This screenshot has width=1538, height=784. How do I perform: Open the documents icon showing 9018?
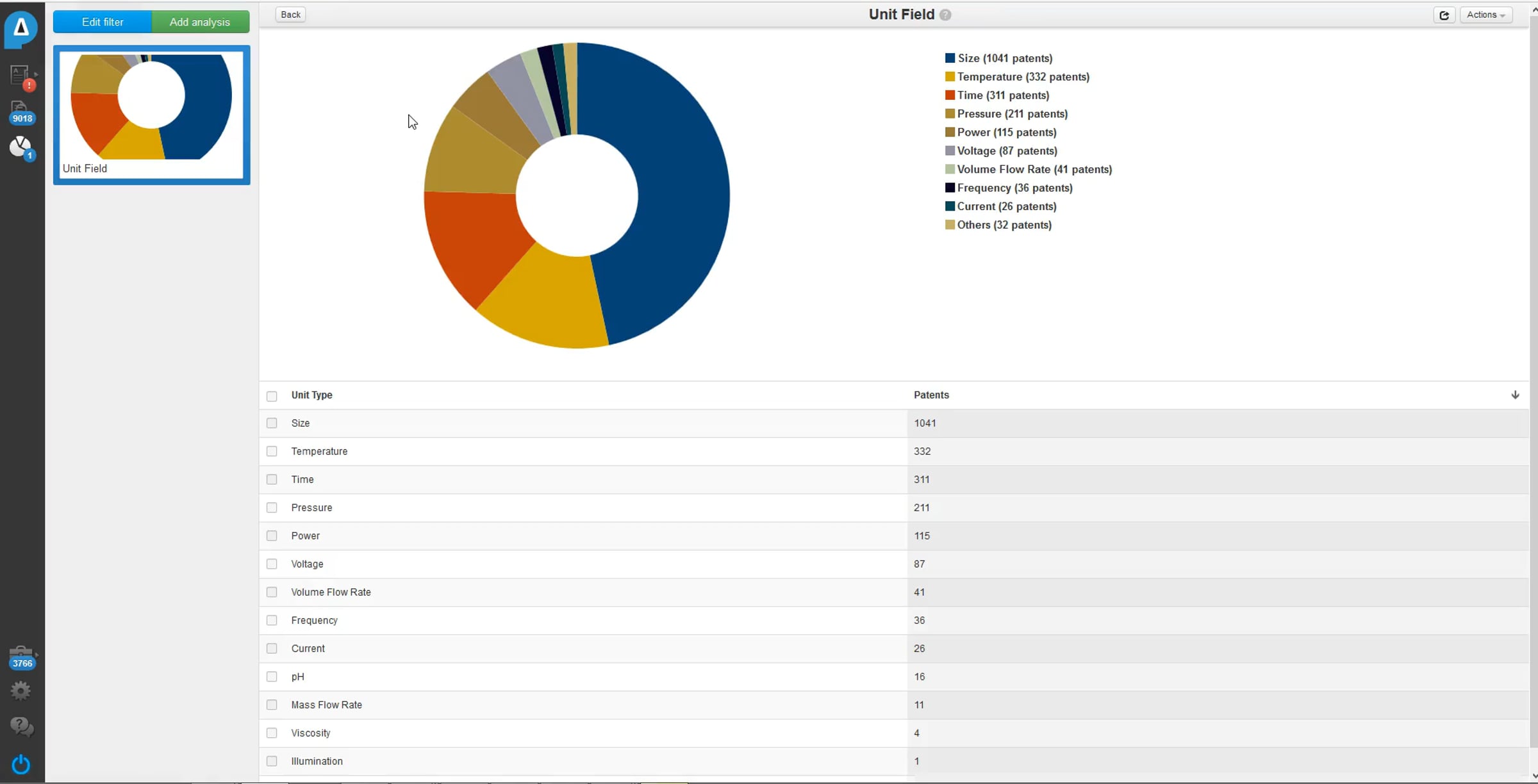(x=21, y=112)
